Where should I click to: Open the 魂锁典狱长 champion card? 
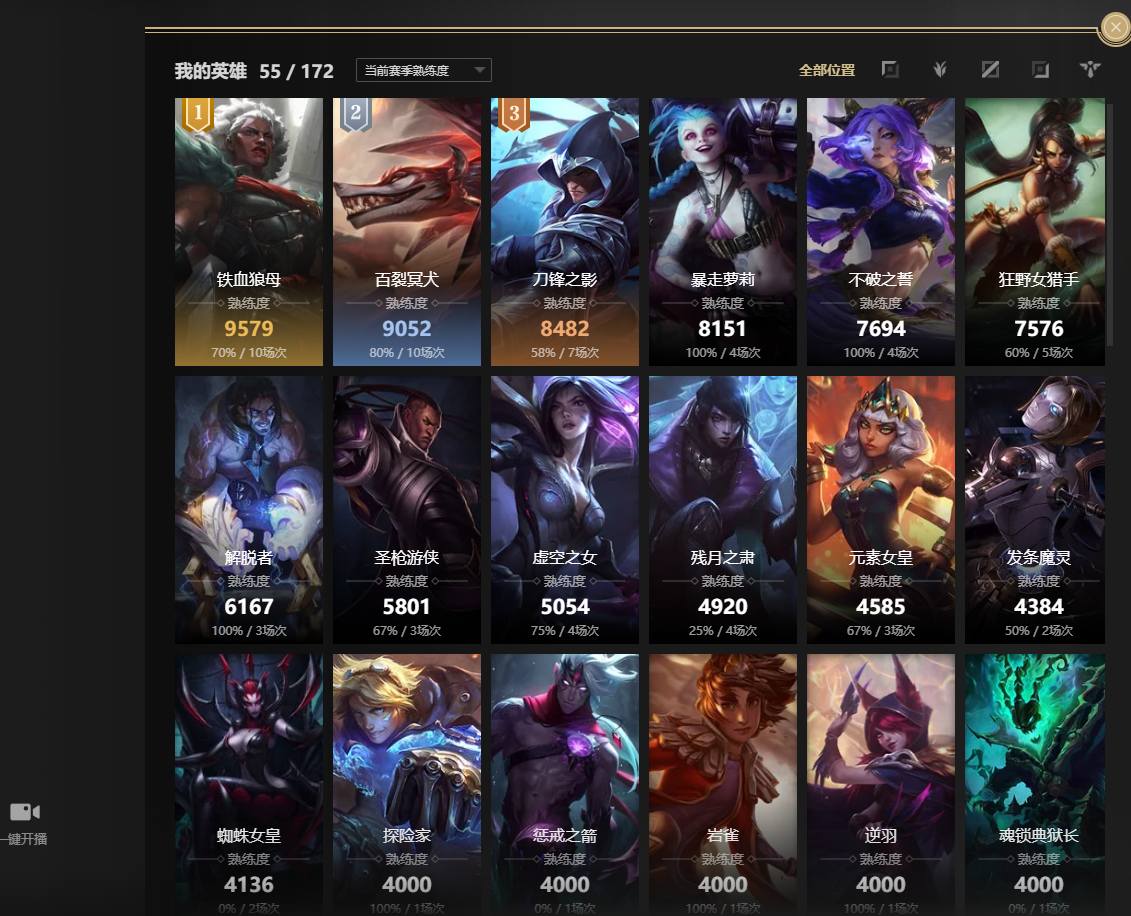[x=1035, y=785]
